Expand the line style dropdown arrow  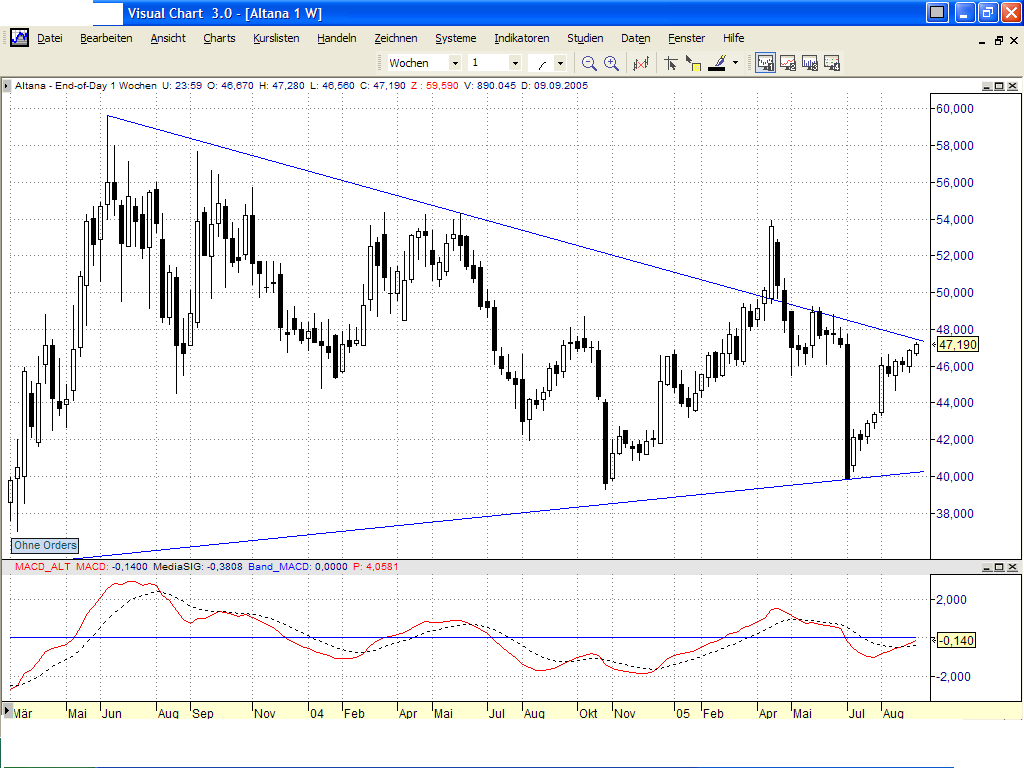(x=559, y=62)
